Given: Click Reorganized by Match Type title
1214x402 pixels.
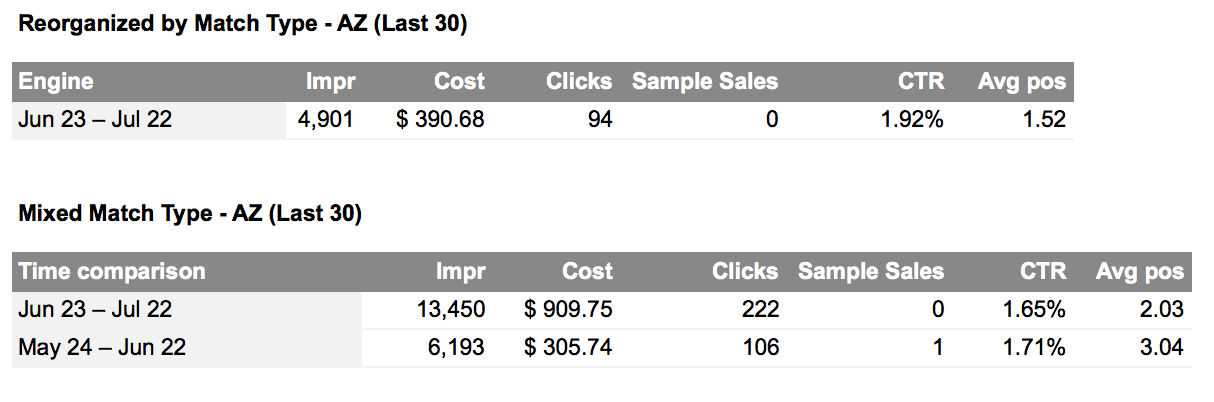Looking at the screenshot, I should click(x=243, y=26).
